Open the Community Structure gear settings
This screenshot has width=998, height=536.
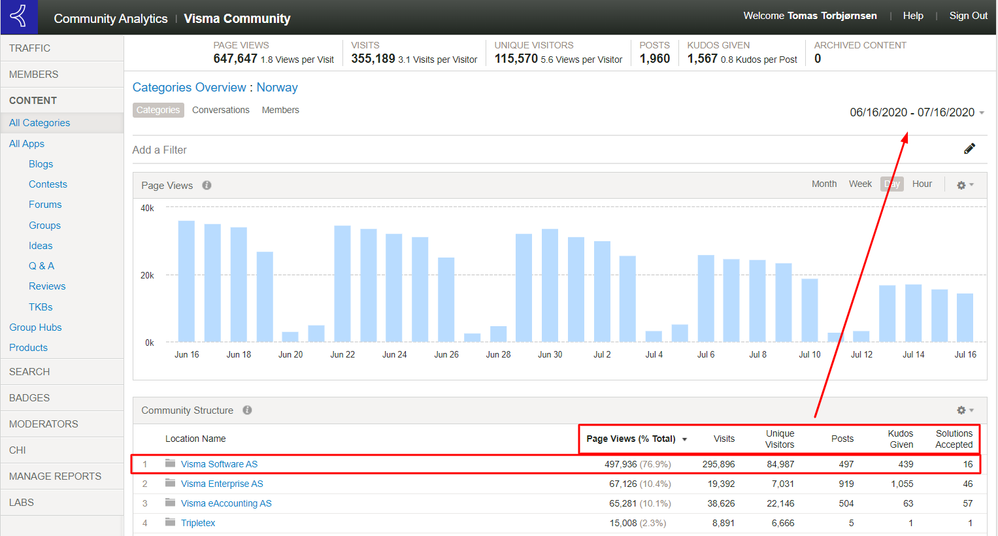pos(965,410)
